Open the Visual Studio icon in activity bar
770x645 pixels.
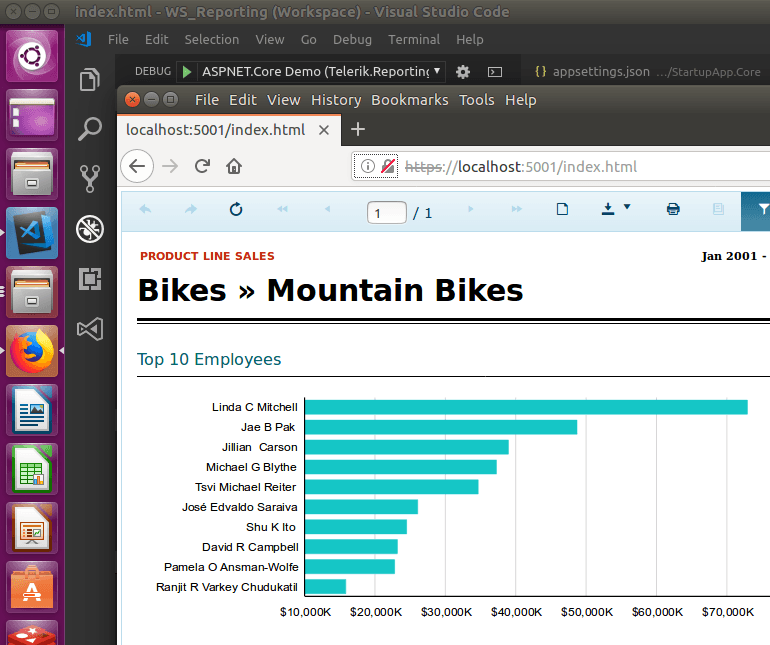(x=90, y=329)
